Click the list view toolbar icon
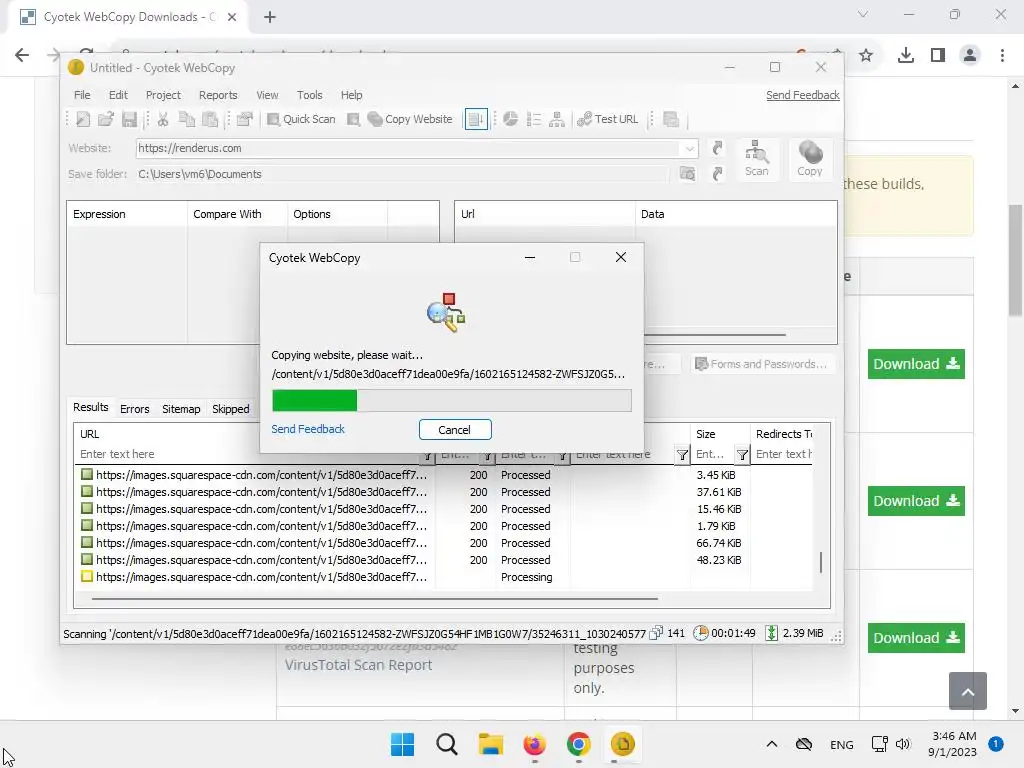Image resolution: width=1024 pixels, height=768 pixels. coord(534,119)
